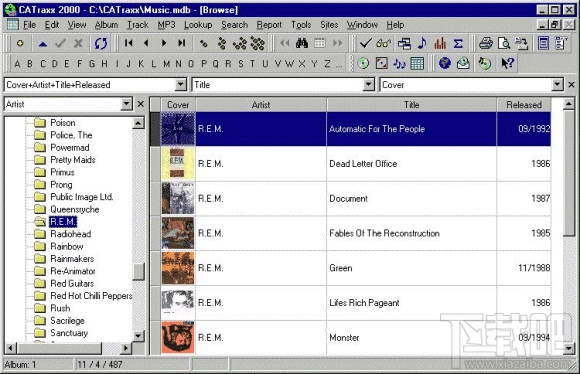
Task: Open the Report menu
Action: click(269, 25)
